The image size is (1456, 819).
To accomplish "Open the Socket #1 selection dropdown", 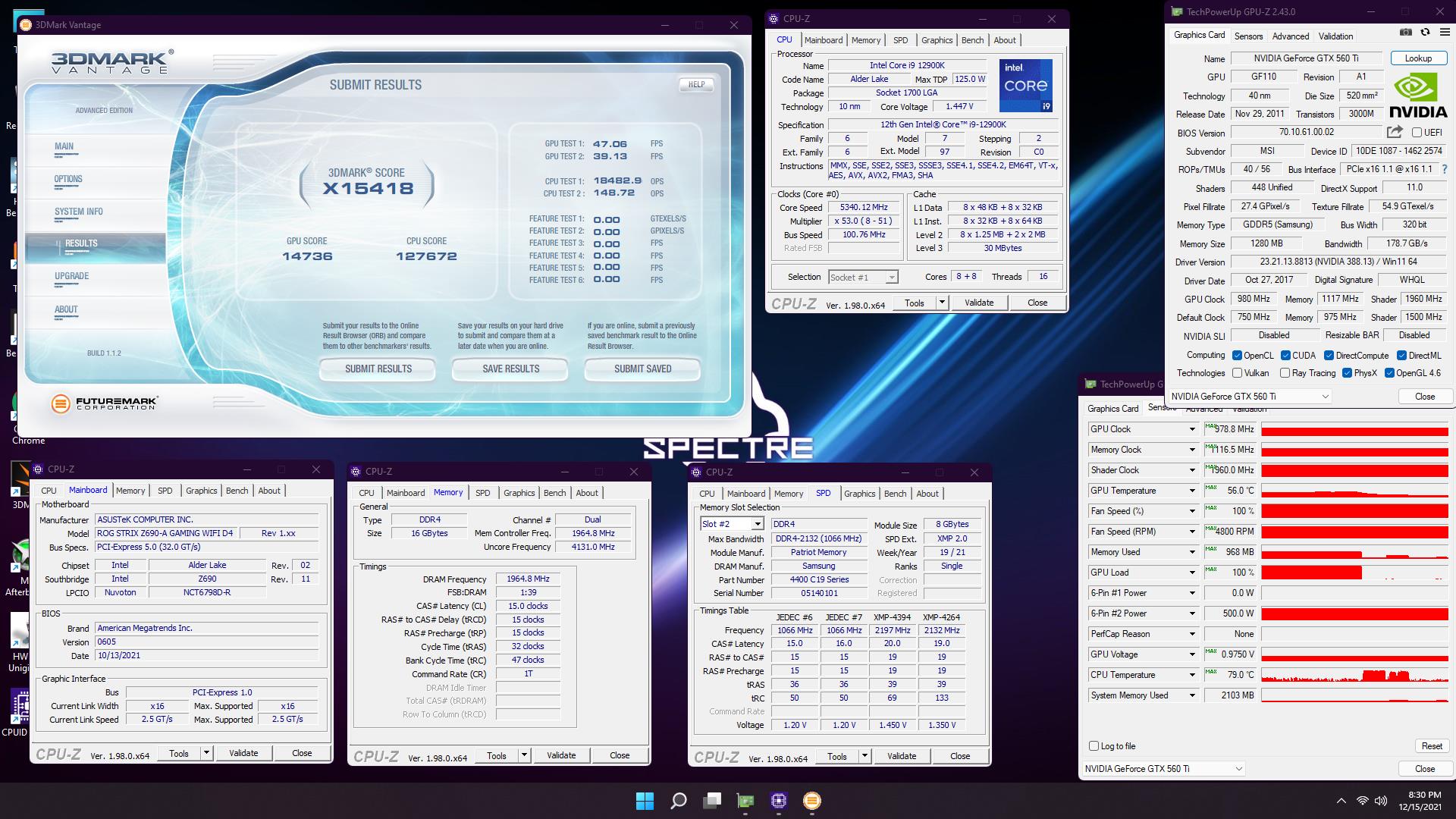I will coord(864,278).
